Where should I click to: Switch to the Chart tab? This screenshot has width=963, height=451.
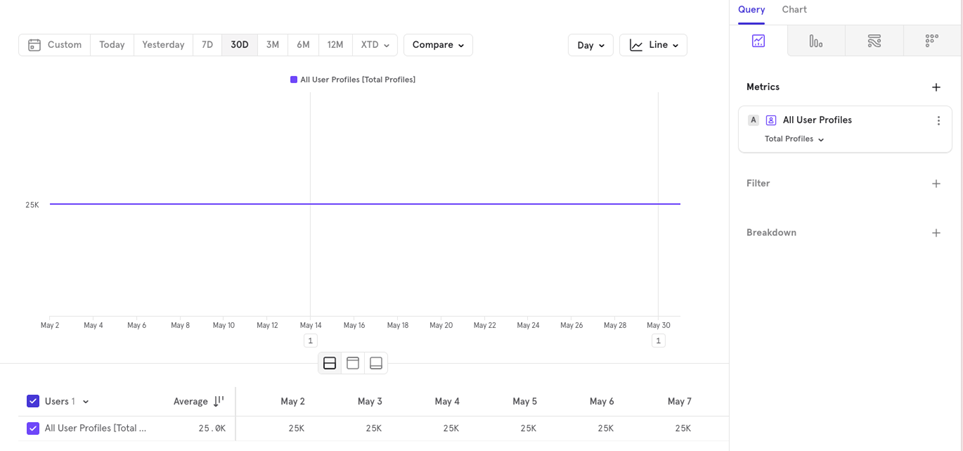coord(794,10)
